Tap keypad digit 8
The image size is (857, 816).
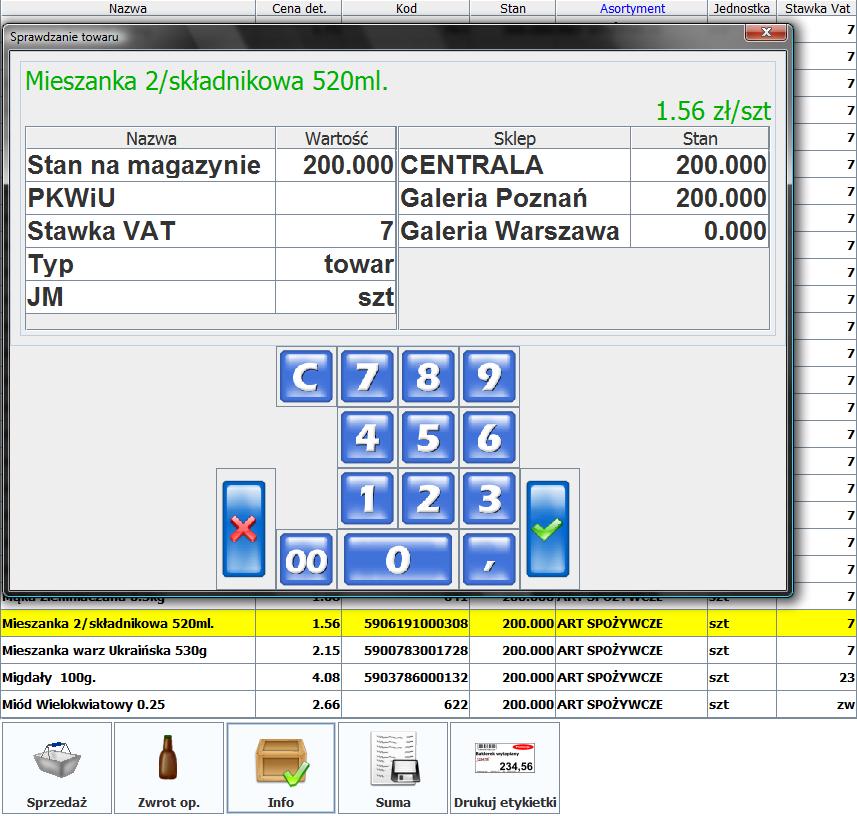point(428,376)
